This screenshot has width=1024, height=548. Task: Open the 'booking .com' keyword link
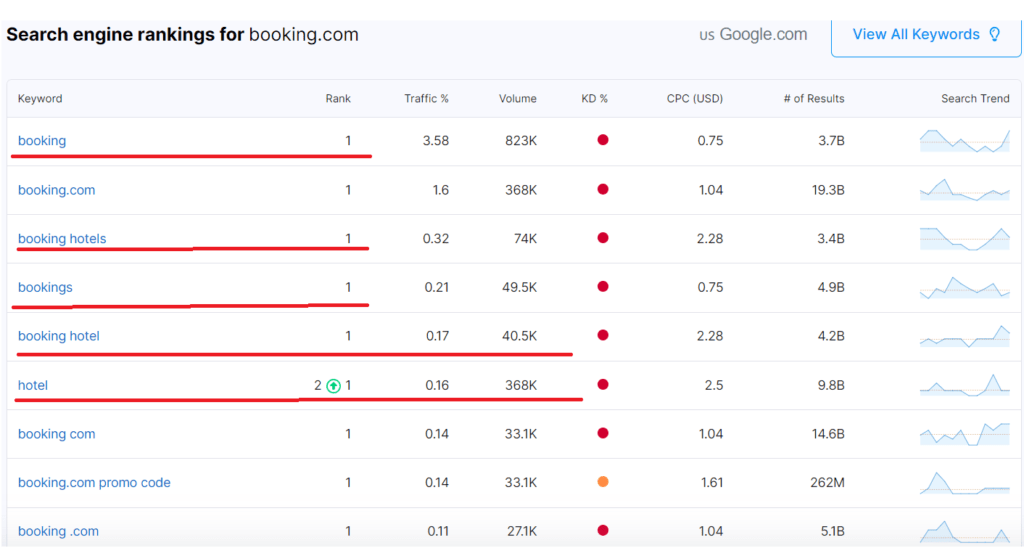tap(59, 531)
